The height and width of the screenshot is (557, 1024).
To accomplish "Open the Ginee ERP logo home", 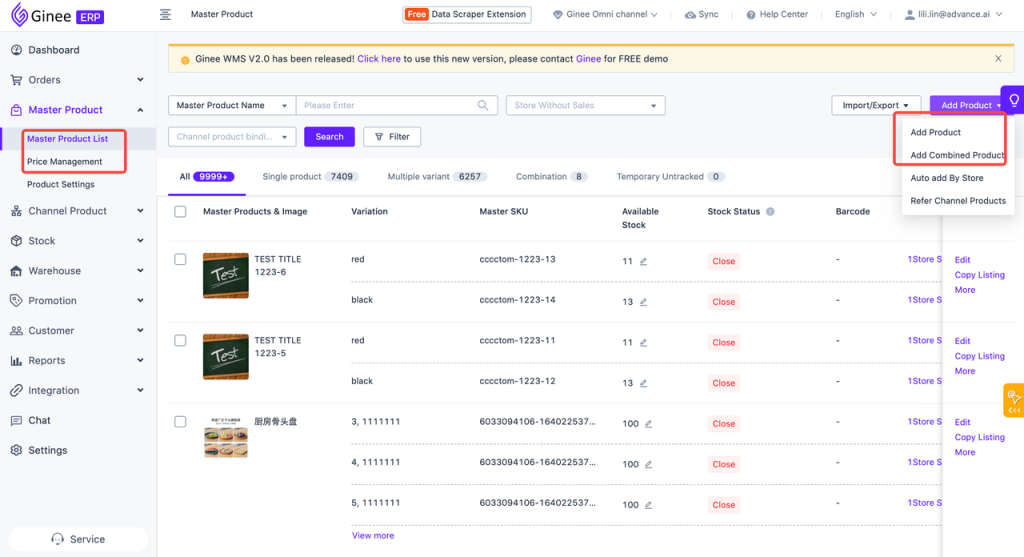I will click(x=57, y=15).
